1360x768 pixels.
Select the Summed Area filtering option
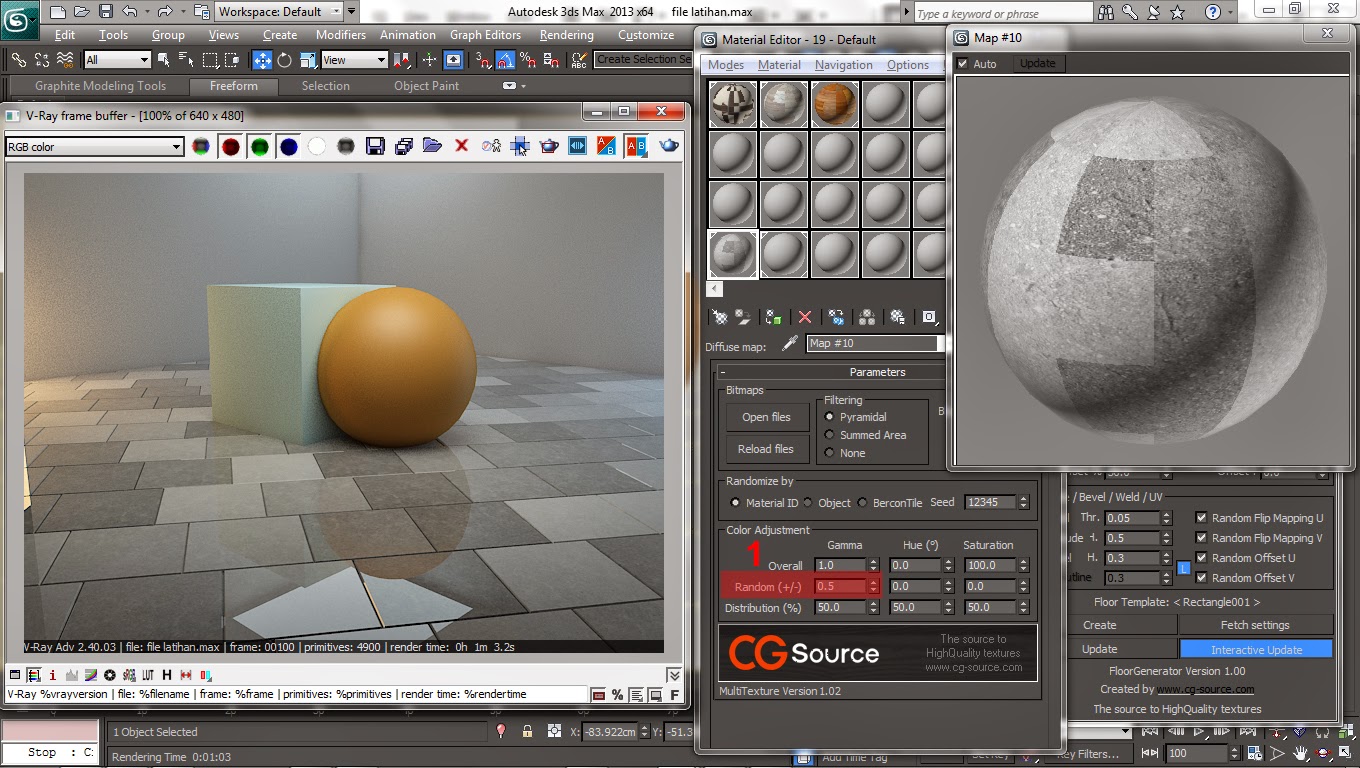(829, 435)
